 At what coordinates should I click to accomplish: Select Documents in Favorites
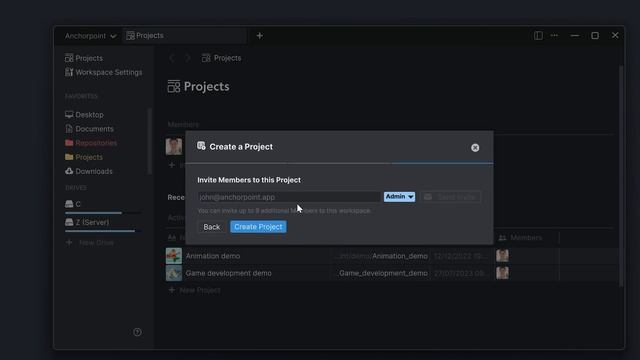pyautogui.click(x=89, y=129)
